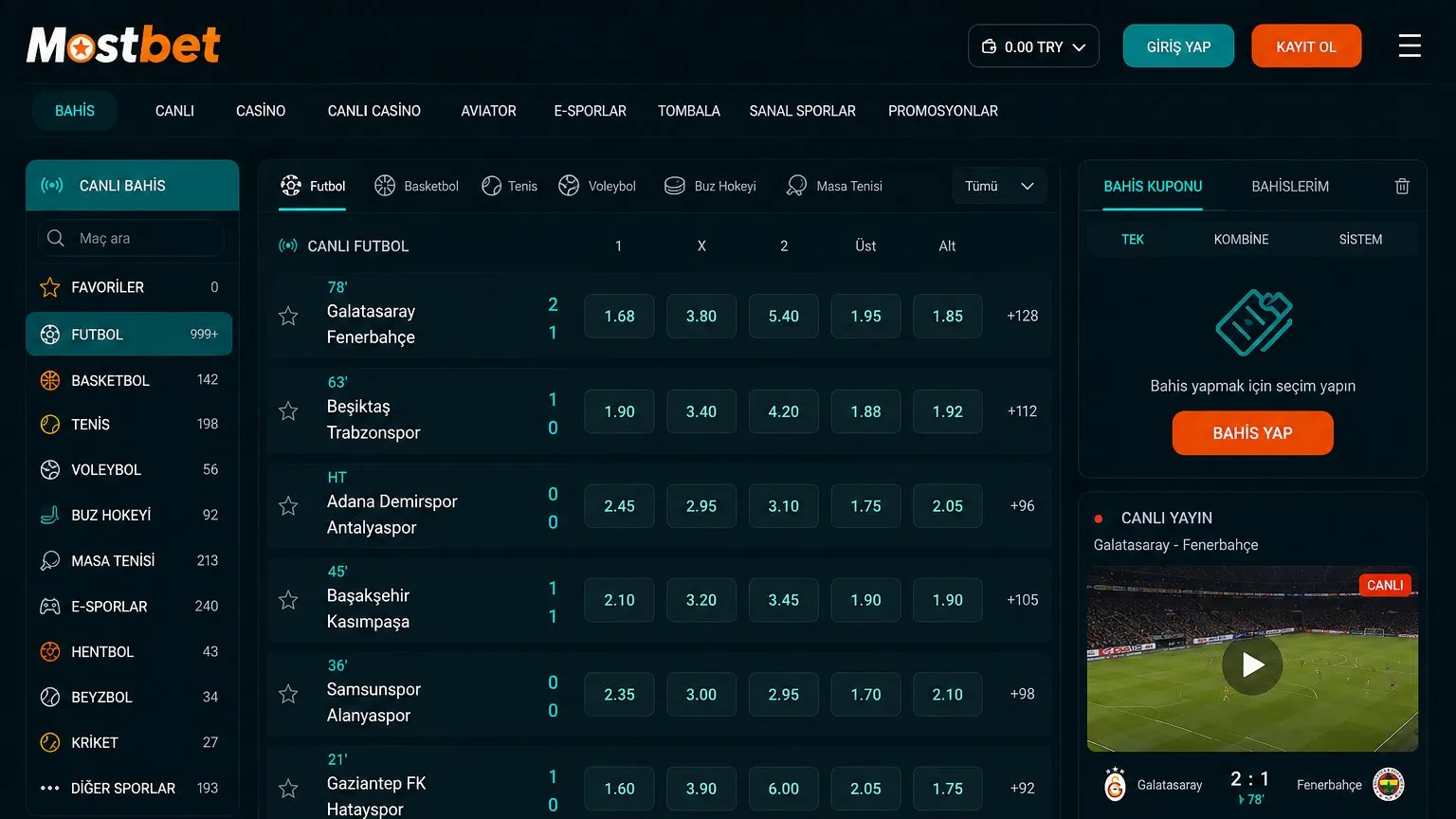Click the bet ticket illustration icon
Screen dimensions: 1456x819
[x=1253, y=322]
